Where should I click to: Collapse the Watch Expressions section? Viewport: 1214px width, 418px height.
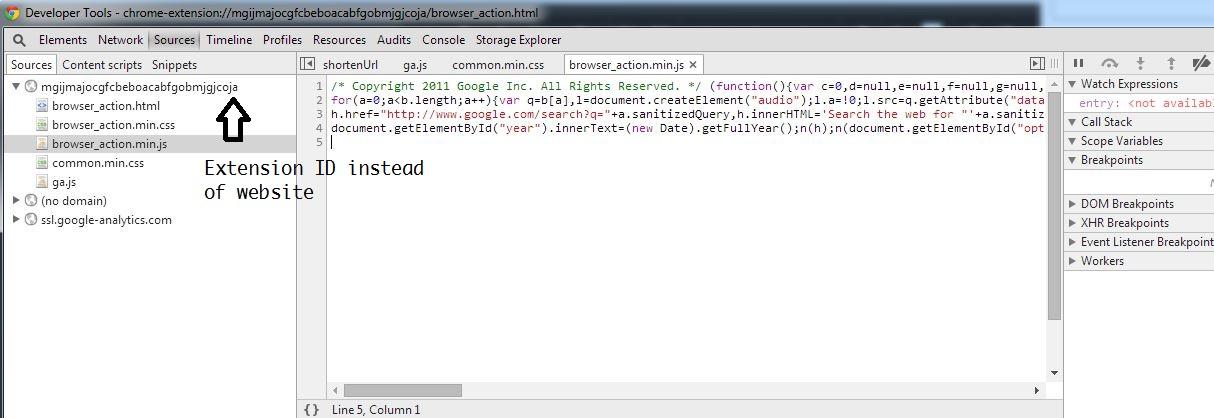(x=1072, y=85)
